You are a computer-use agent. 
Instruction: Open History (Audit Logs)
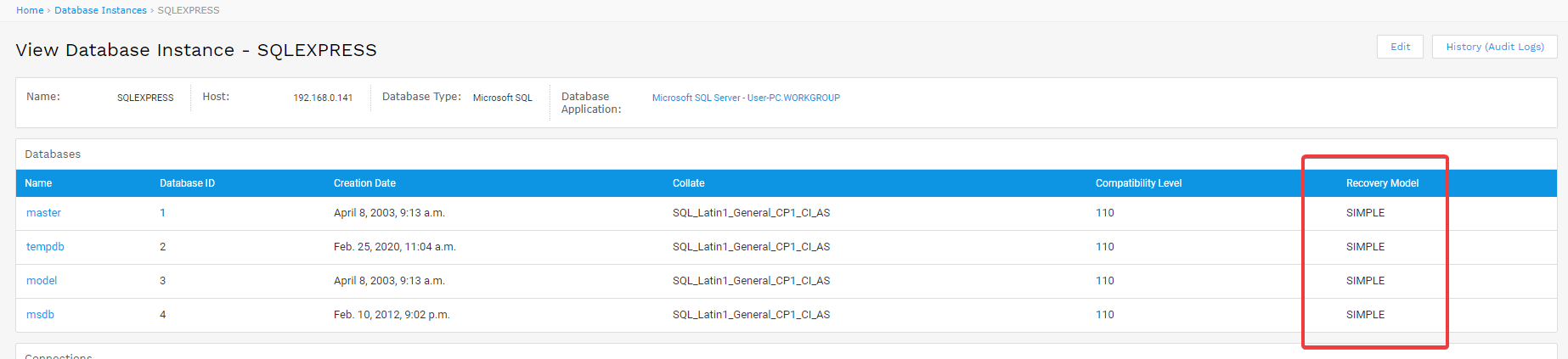coord(1495,47)
